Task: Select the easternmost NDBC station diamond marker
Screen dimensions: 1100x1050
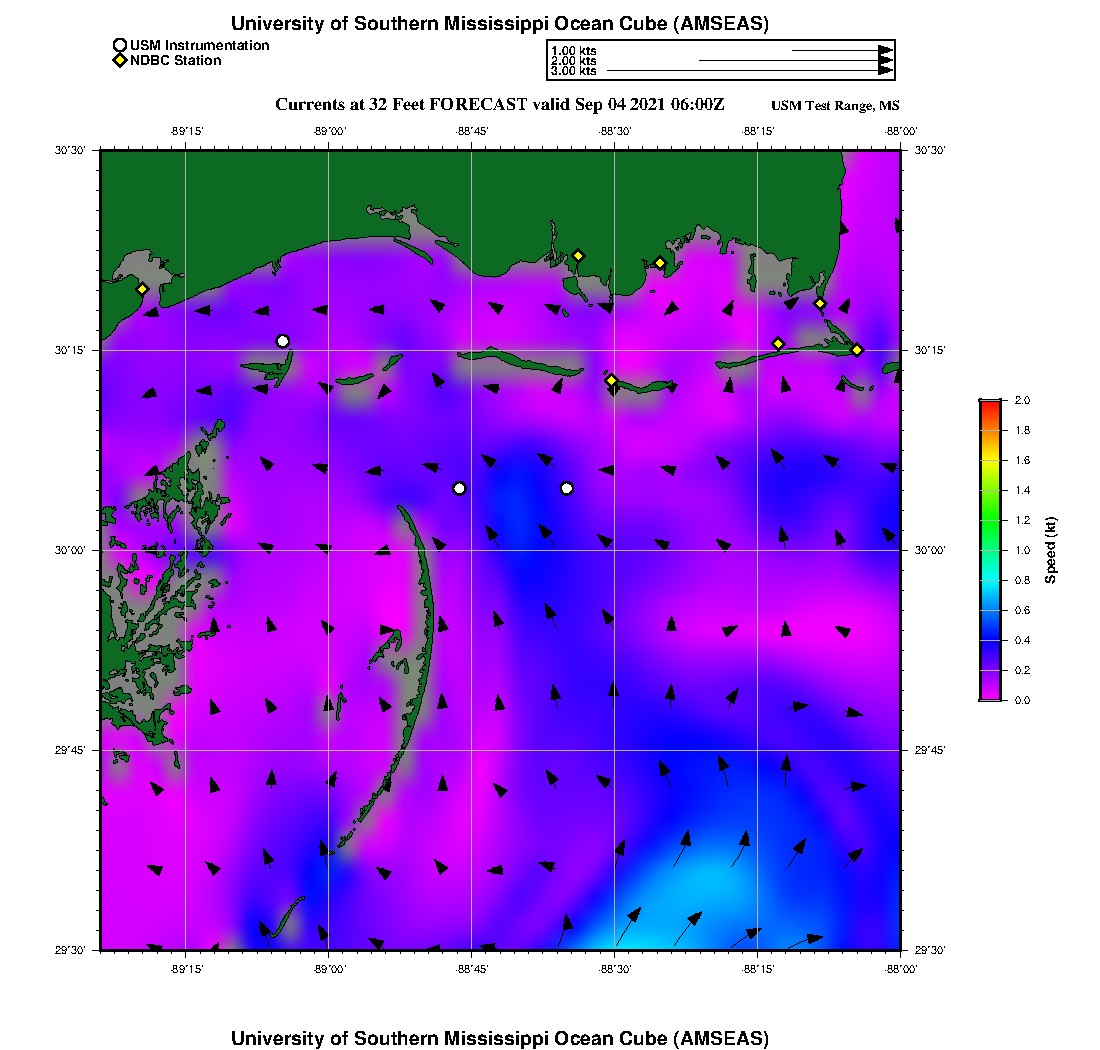Action: 857,350
